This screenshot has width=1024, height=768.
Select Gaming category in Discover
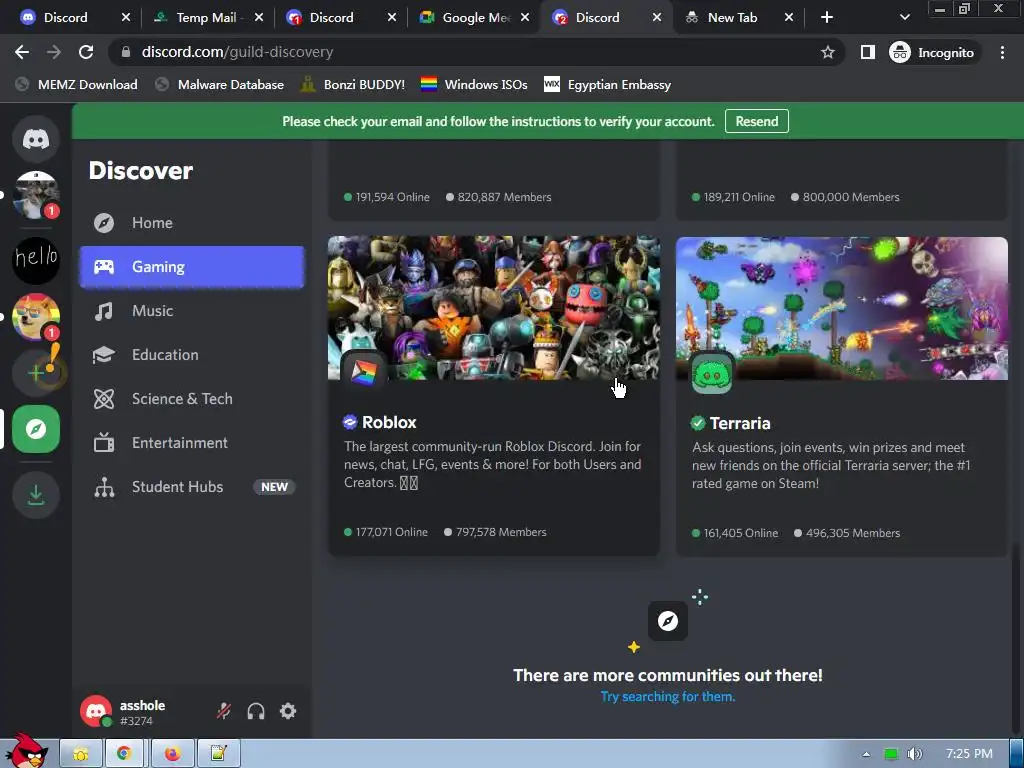point(192,266)
